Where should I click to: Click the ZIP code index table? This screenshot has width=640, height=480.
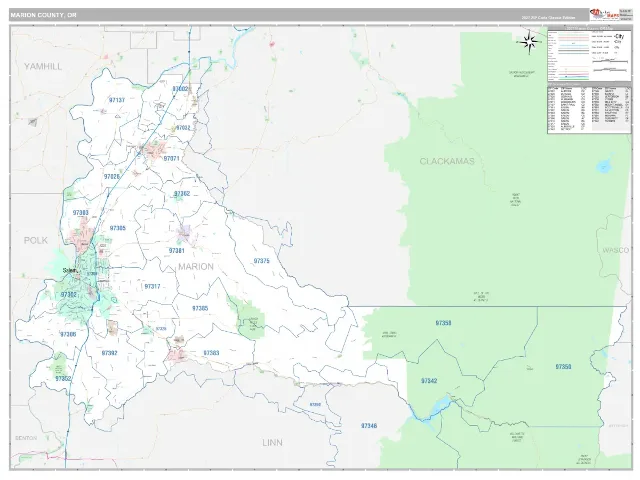(589, 109)
